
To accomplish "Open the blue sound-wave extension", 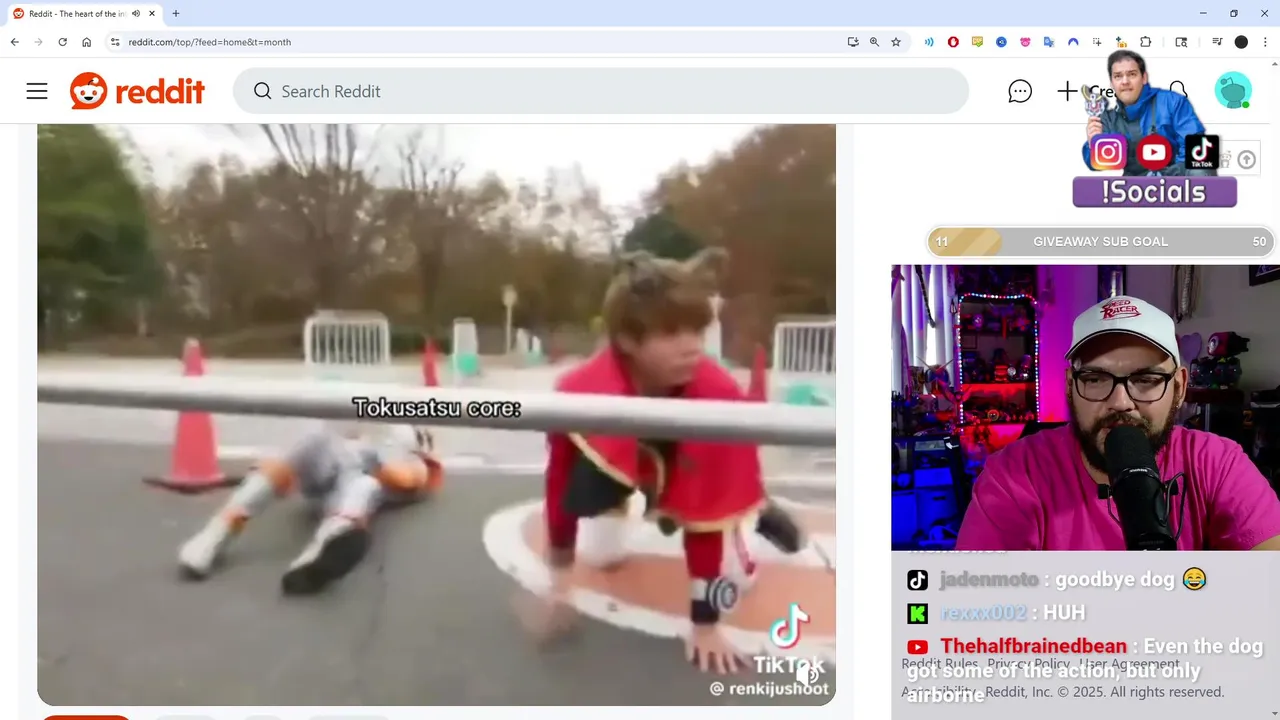I will pyautogui.click(x=929, y=42).
